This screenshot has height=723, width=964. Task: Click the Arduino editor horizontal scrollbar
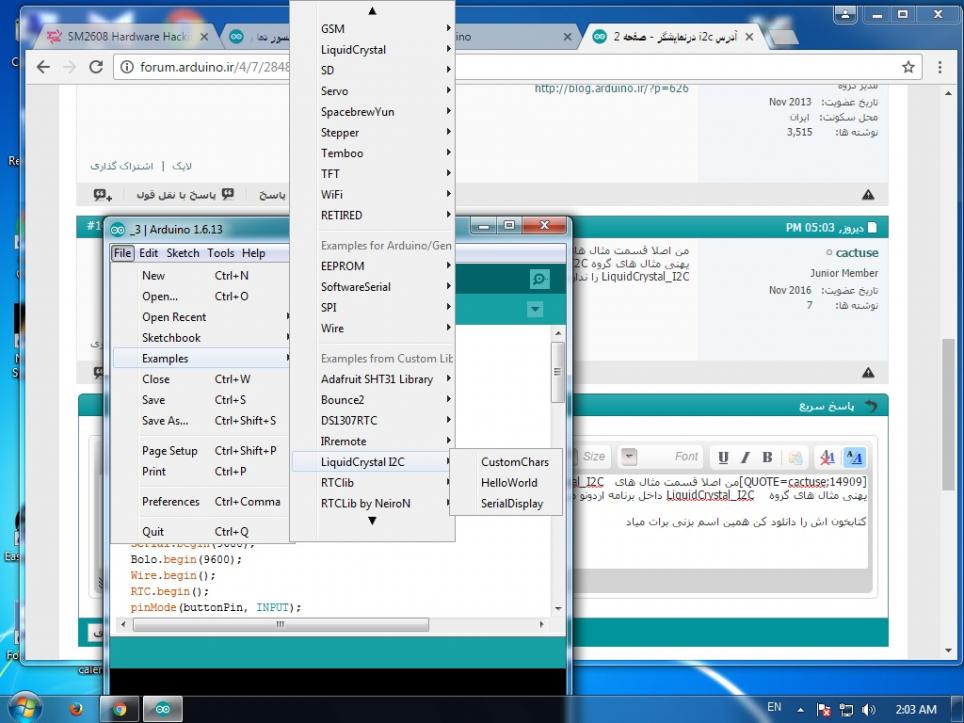[280, 625]
